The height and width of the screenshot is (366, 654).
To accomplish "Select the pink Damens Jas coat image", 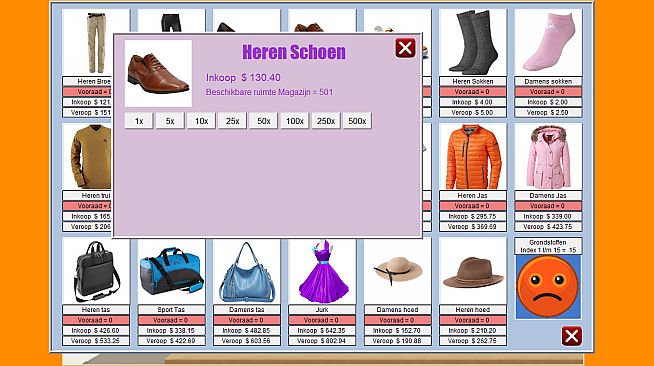I will 548,156.
